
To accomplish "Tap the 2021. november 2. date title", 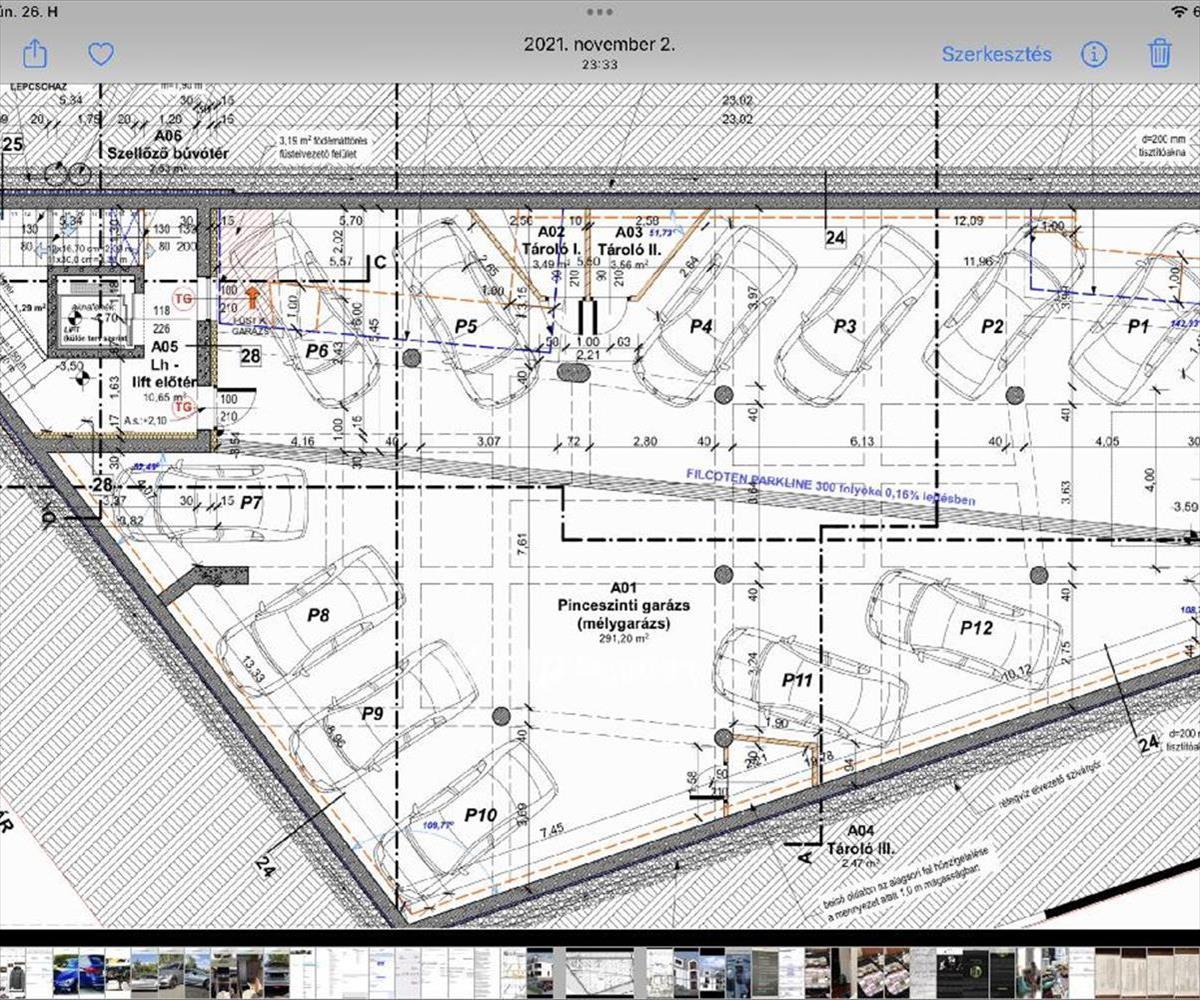I will (x=599, y=45).
